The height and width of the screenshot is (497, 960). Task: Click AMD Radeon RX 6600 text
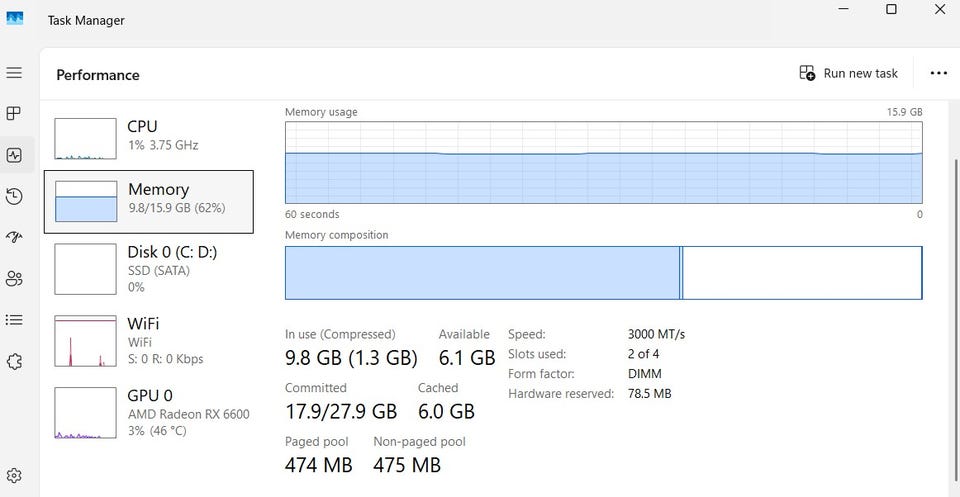189,414
